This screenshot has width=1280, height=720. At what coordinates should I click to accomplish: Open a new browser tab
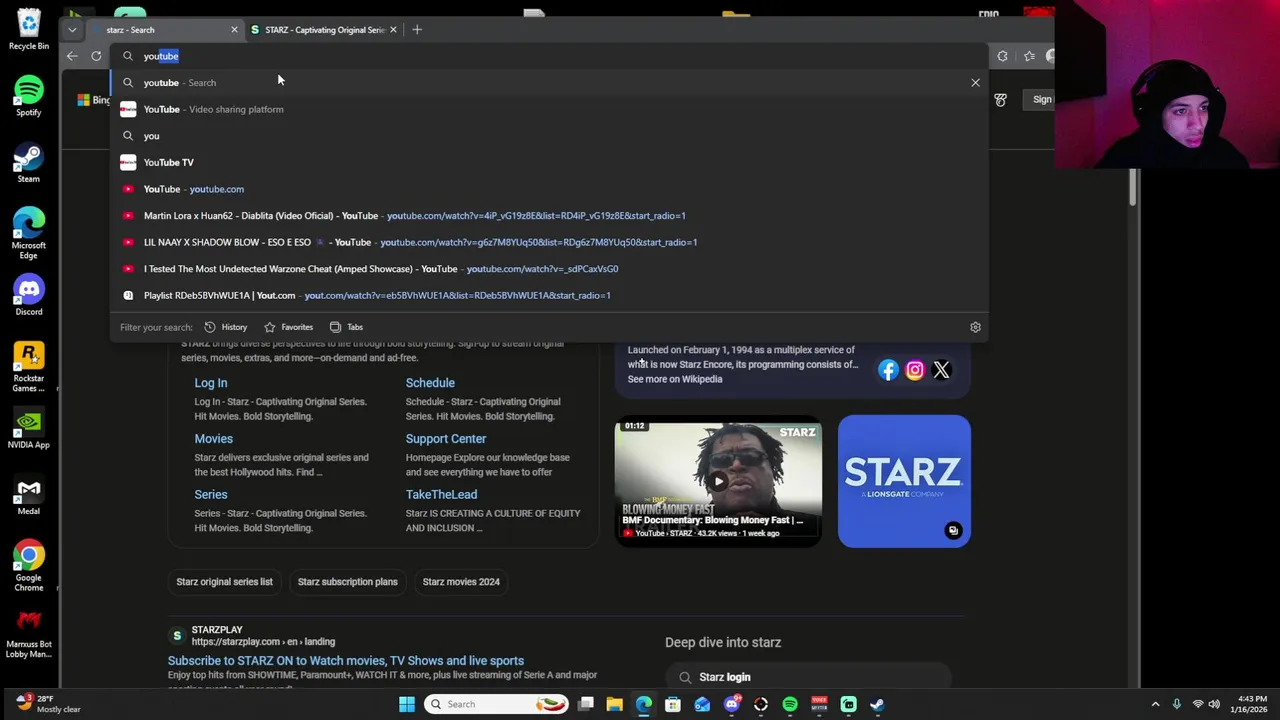(417, 30)
